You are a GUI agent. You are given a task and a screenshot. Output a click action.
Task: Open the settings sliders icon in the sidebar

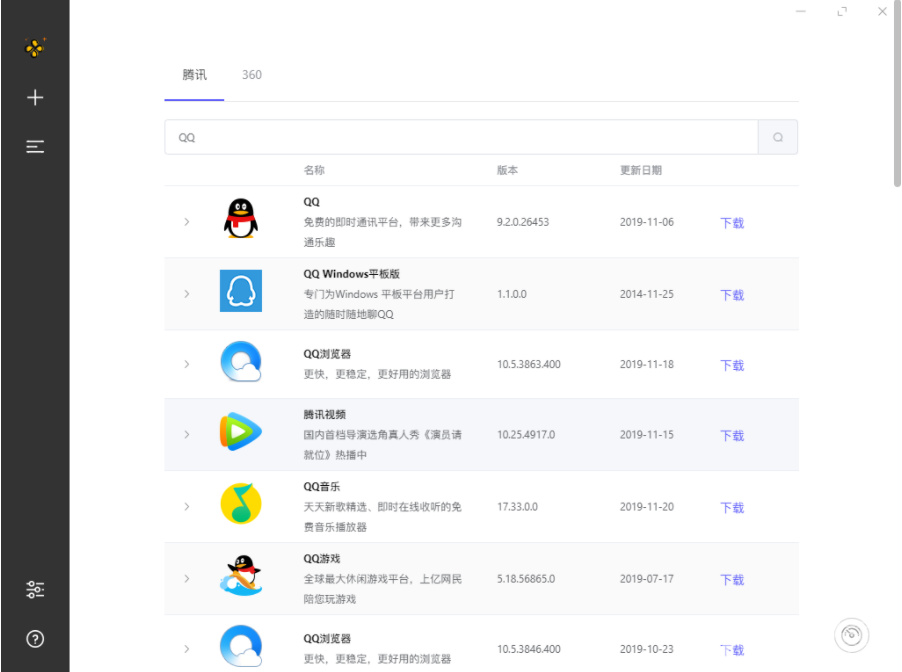coord(35,590)
